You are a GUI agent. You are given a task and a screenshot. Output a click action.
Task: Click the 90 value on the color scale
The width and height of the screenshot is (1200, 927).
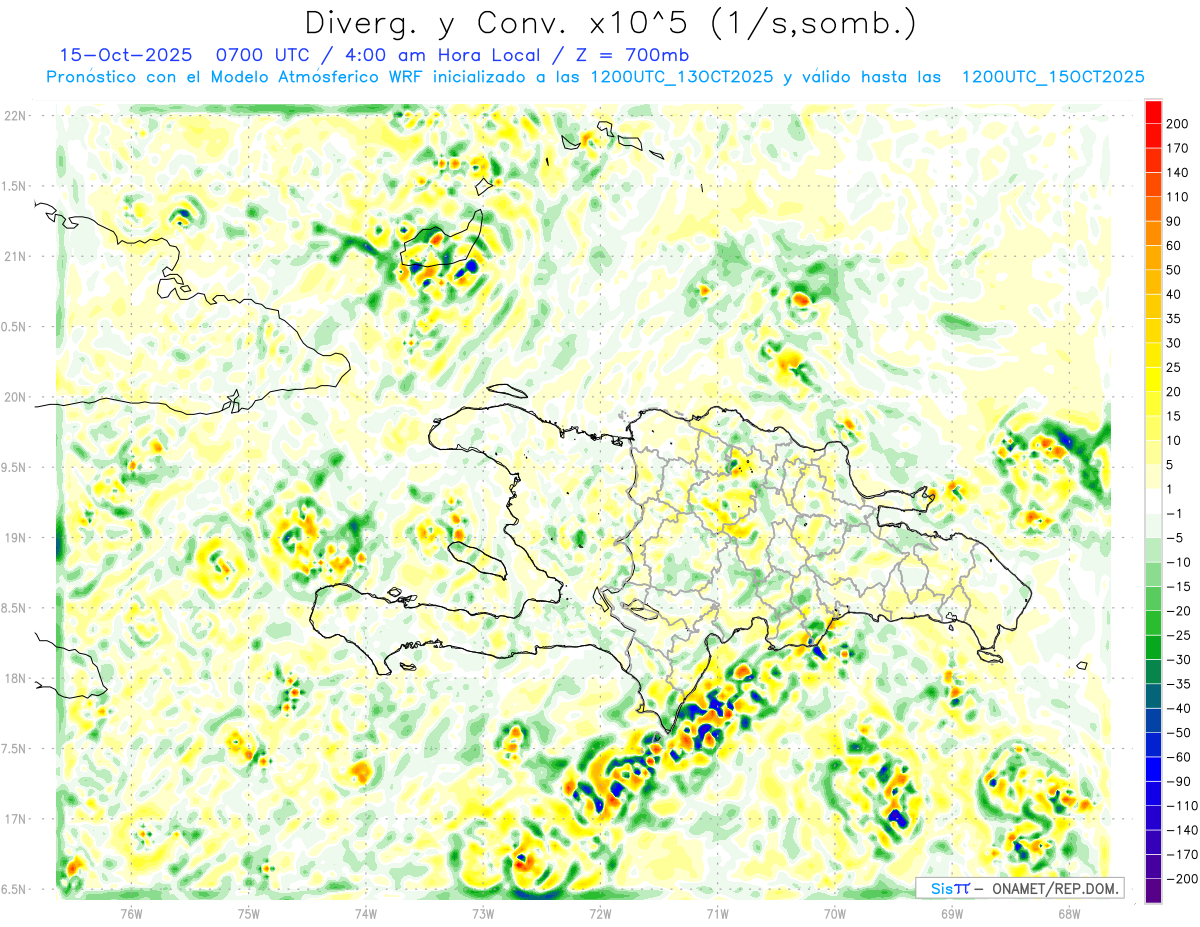click(1174, 221)
